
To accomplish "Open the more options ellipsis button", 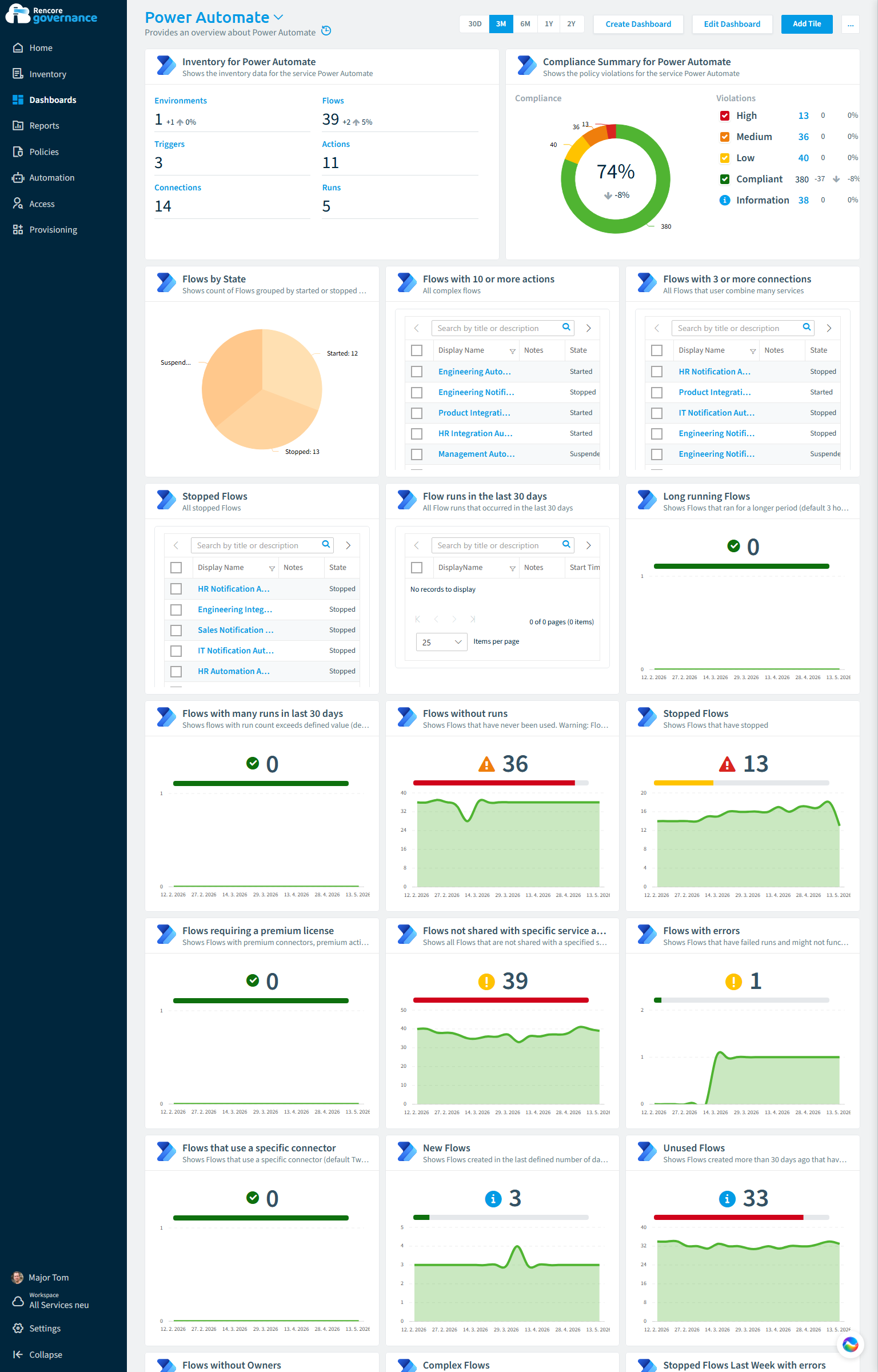I will [x=850, y=24].
